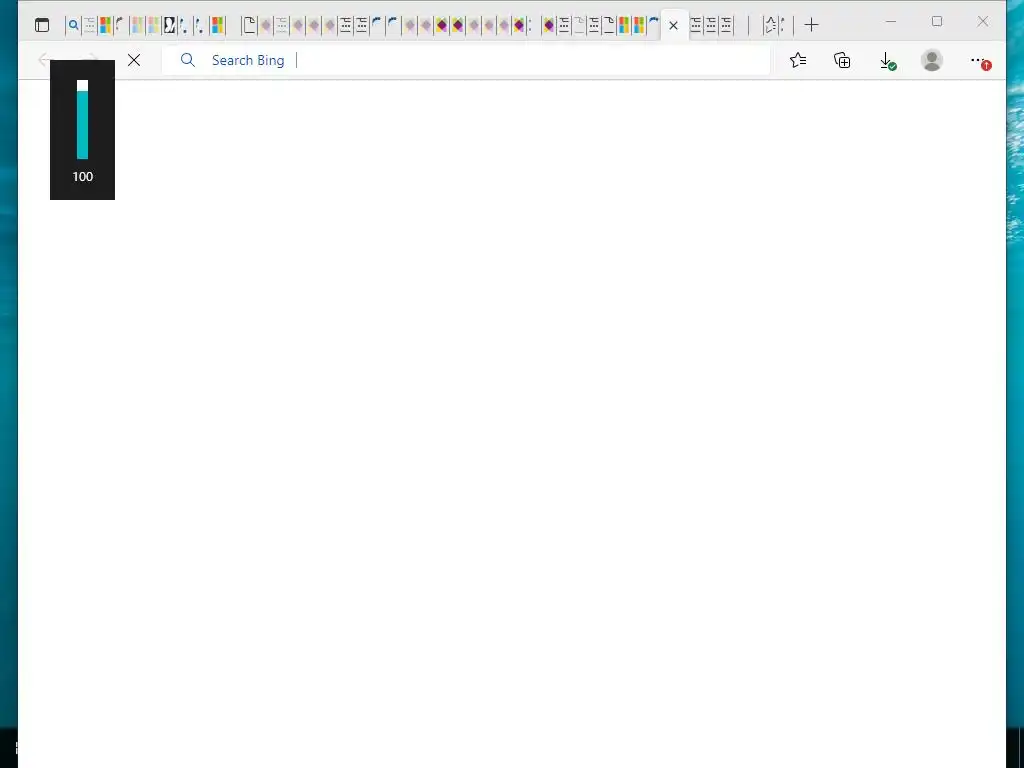Image resolution: width=1024 pixels, height=768 pixels.
Task: Minimize the browser window
Action: [891, 22]
